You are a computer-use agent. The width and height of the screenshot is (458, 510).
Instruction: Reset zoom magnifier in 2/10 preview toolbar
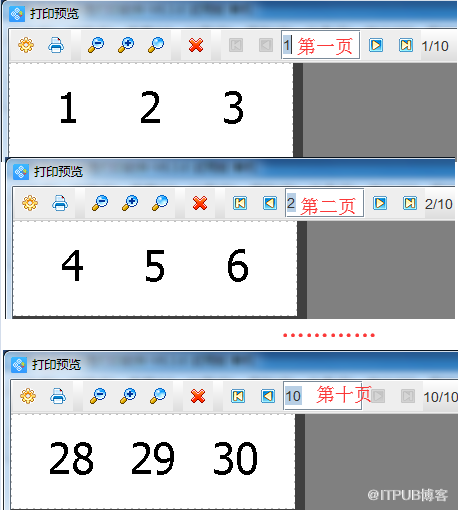tap(160, 203)
